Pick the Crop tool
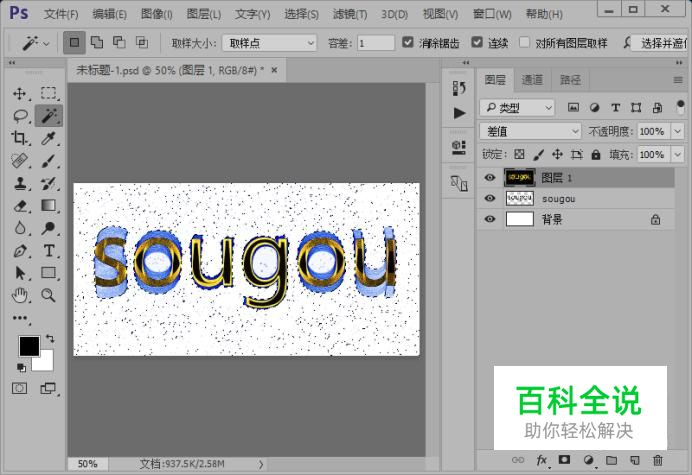This screenshot has width=692, height=475. click(x=20, y=139)
